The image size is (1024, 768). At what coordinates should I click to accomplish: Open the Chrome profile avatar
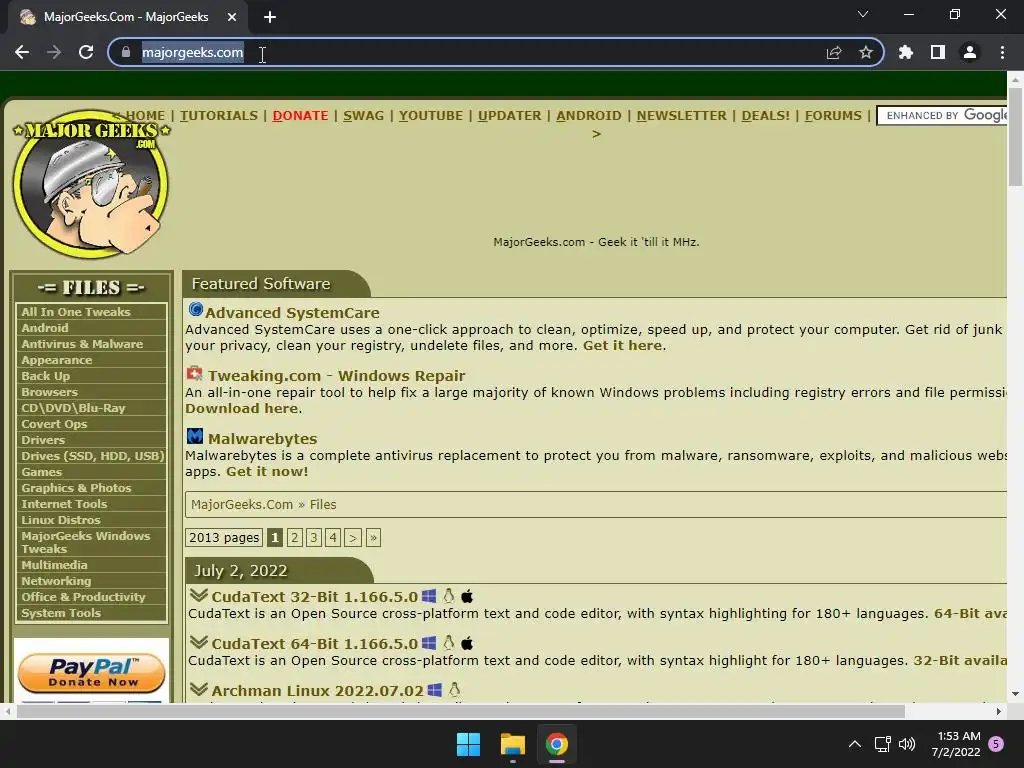[970, 52]
